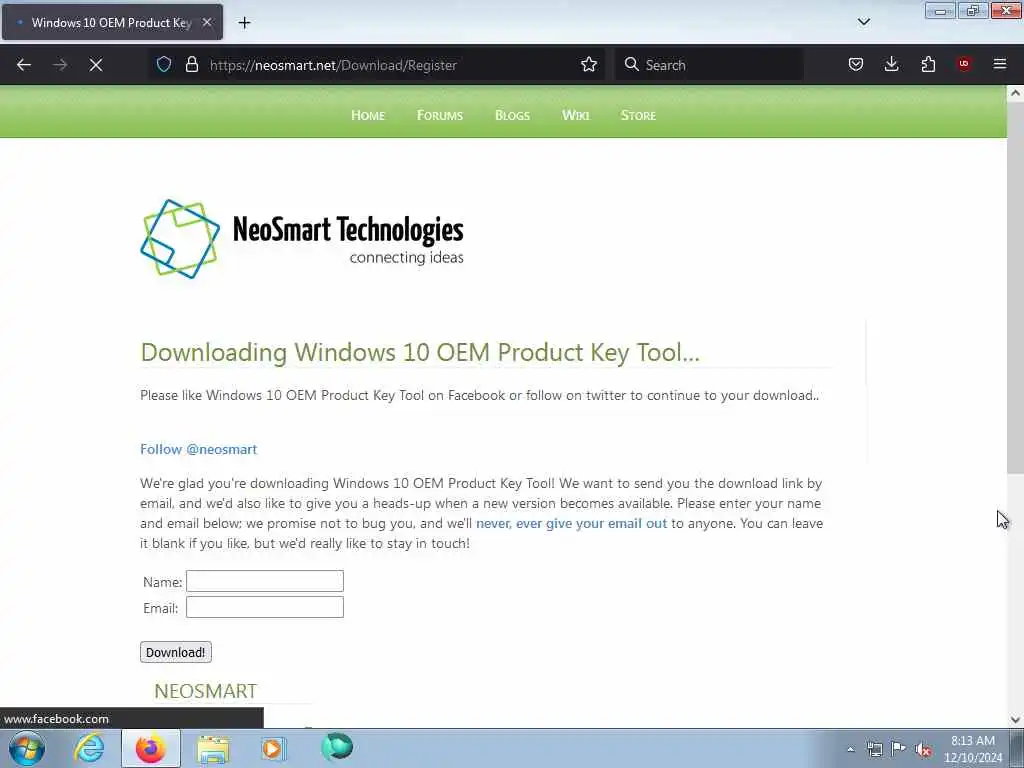This screenshot has height=768, width=1024.
Task: Click the Follow @neosmart link
Action: 199,449
